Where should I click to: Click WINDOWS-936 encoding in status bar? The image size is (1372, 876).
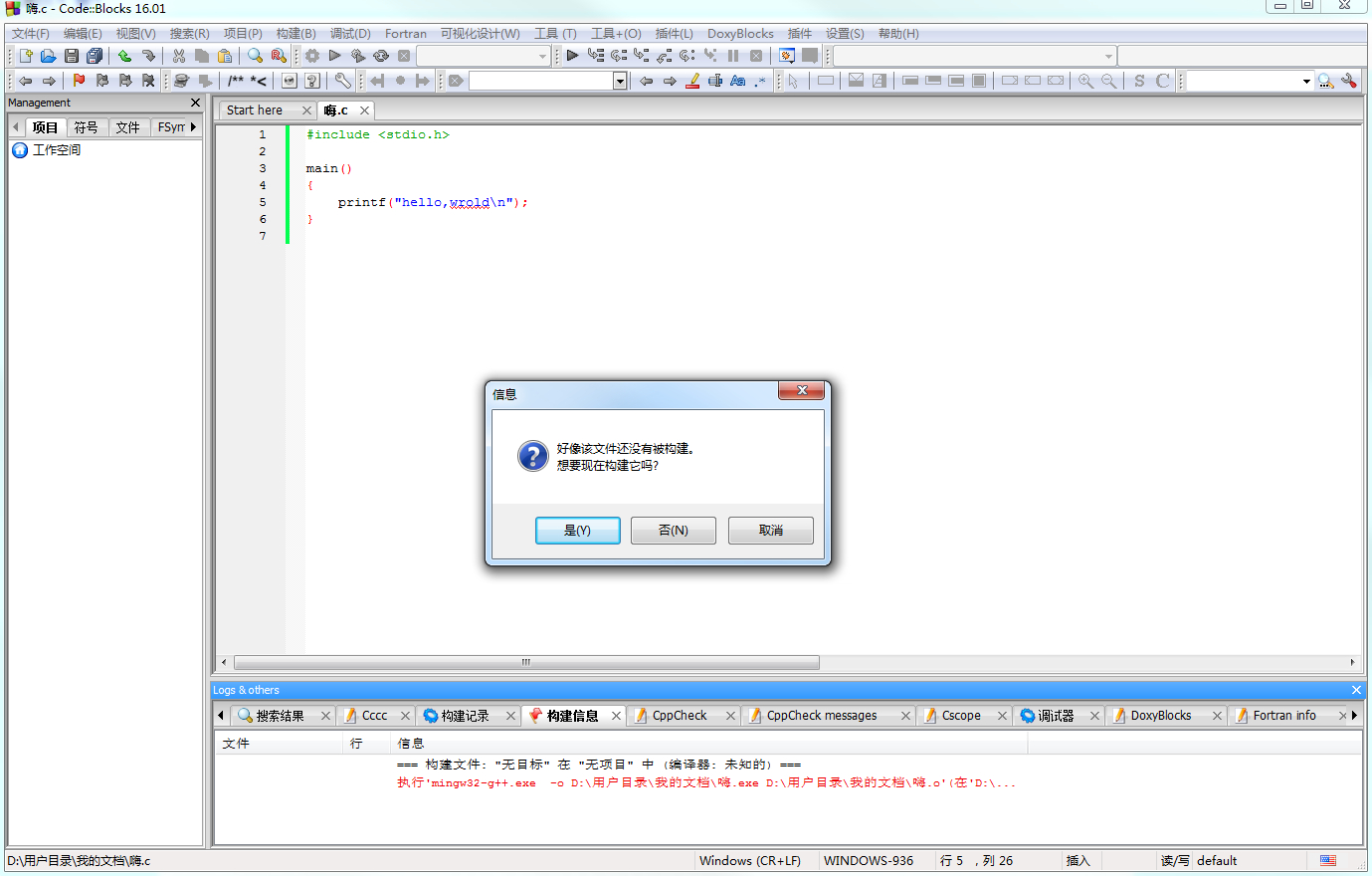click(x=869, y=861)
